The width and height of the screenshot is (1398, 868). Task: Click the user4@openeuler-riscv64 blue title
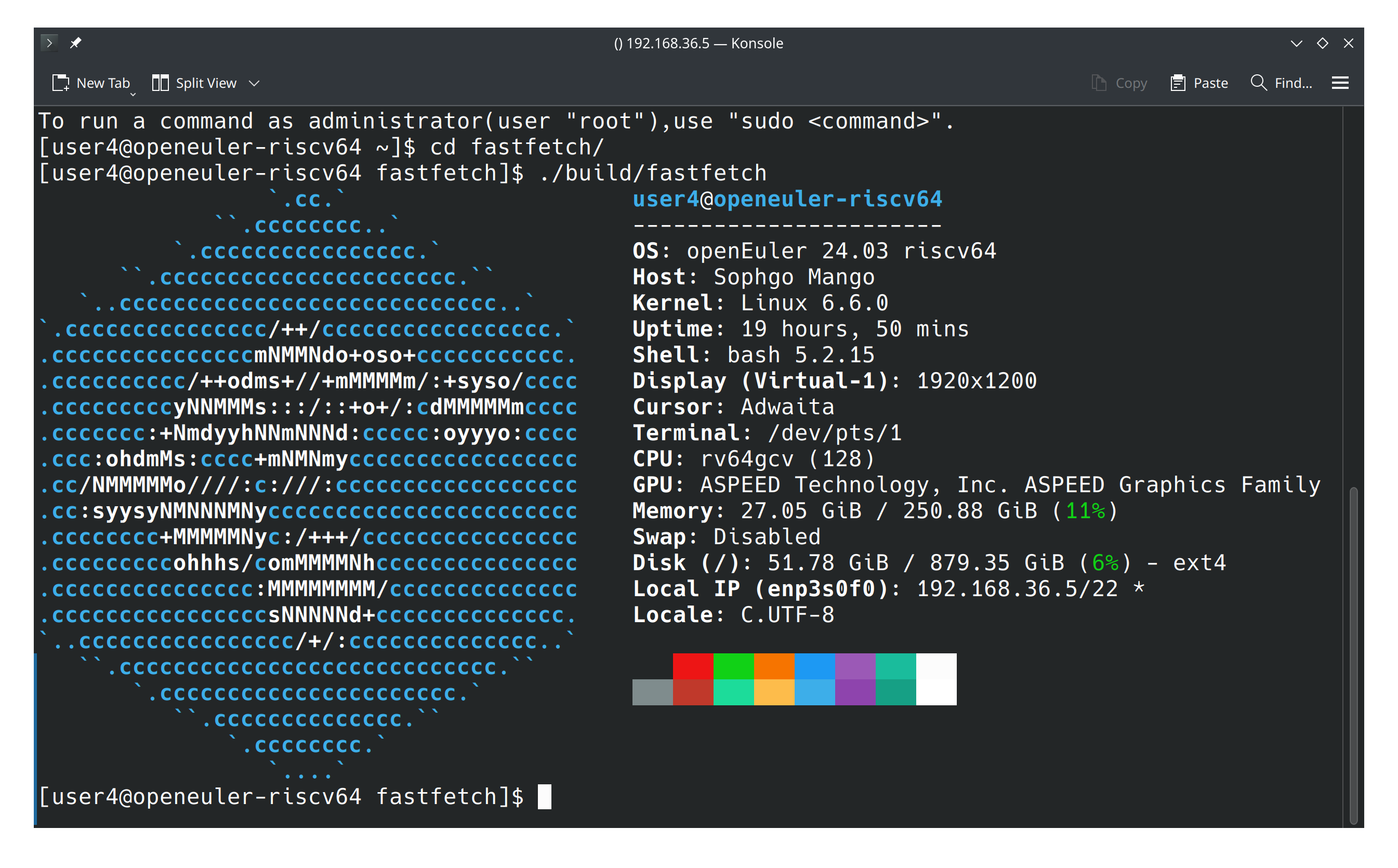[x=787, y=199]
